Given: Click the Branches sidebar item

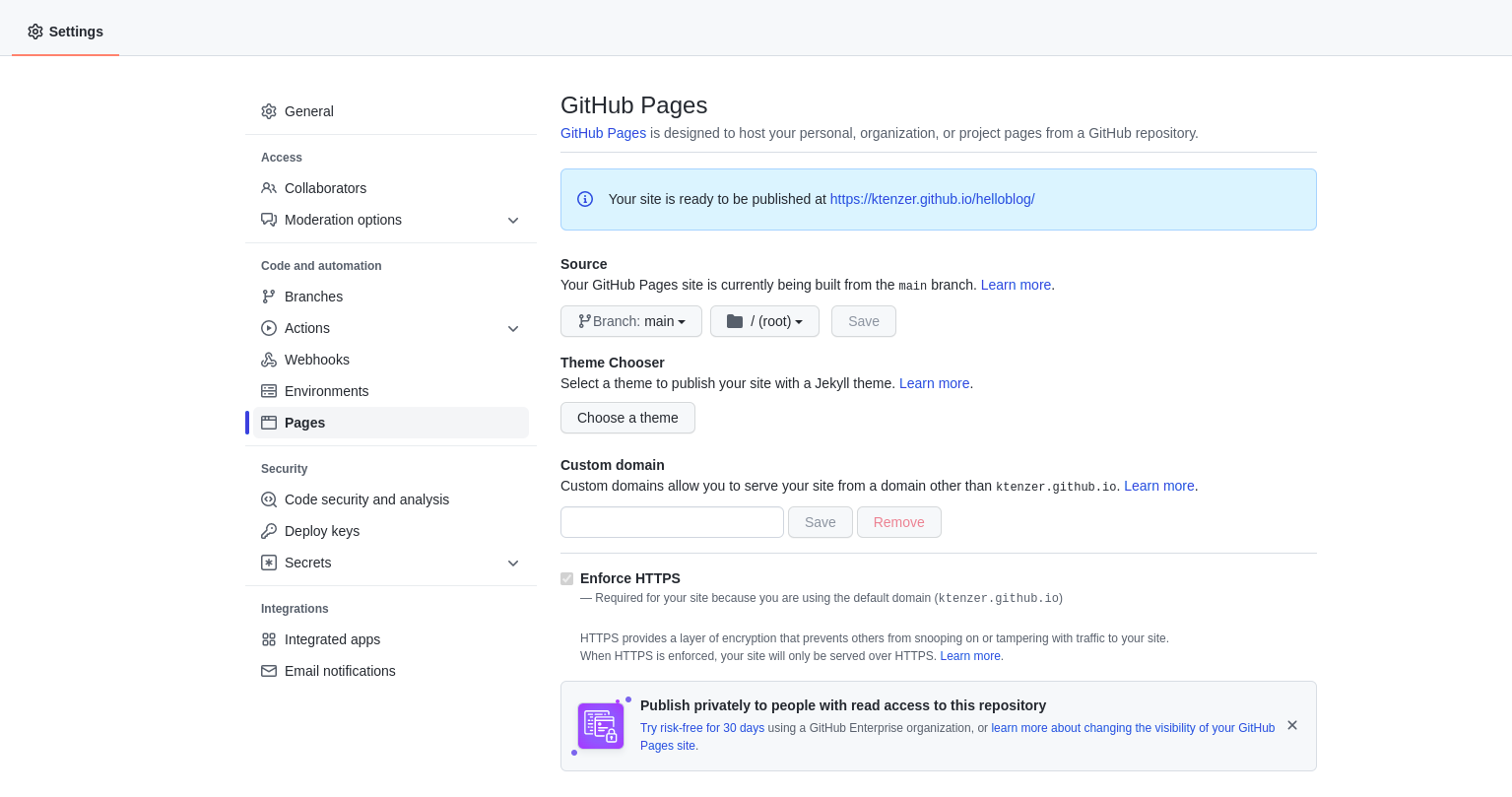Looking at the screenshot, I should [x=391, y=297].
